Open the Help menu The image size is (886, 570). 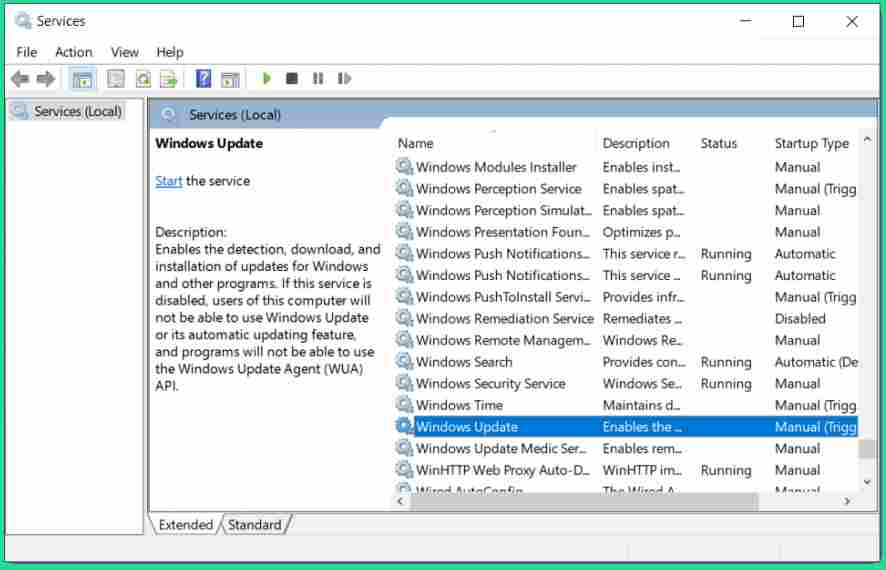[170, 53]
